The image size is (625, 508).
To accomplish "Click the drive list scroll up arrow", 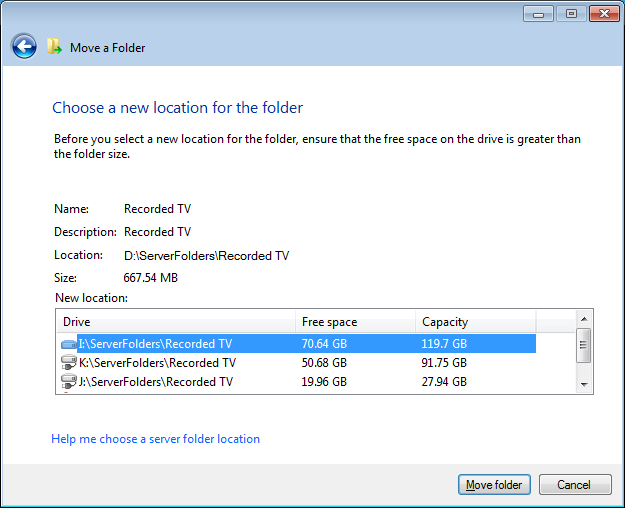I will pos(584,319).
